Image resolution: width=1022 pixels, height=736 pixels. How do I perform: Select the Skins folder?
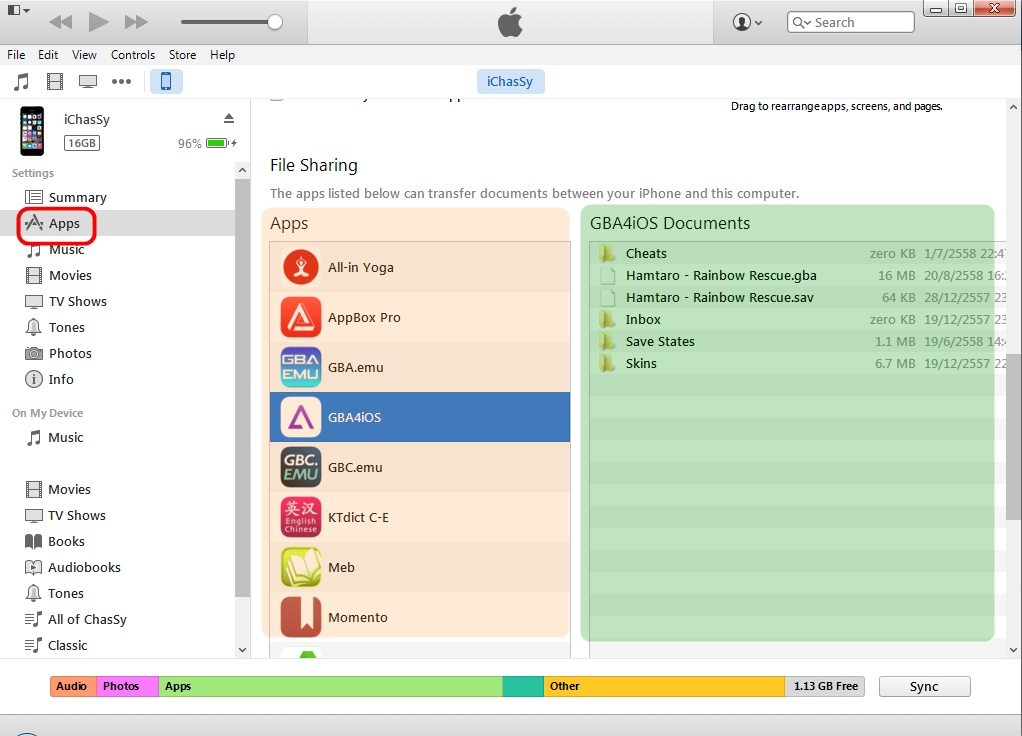coord(798,364)
